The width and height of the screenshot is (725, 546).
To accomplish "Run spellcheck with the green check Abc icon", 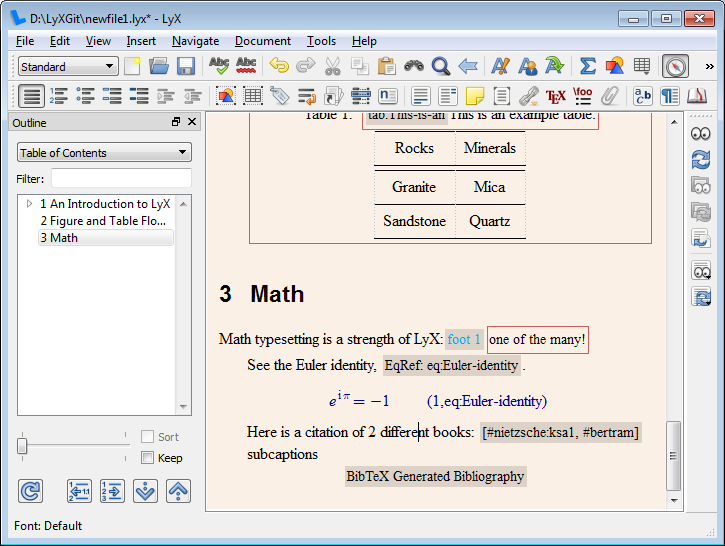I will (219, 66).
